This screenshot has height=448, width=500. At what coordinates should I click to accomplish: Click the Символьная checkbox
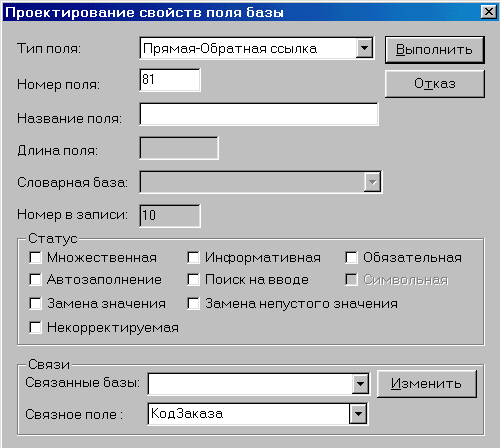[351, 280]
